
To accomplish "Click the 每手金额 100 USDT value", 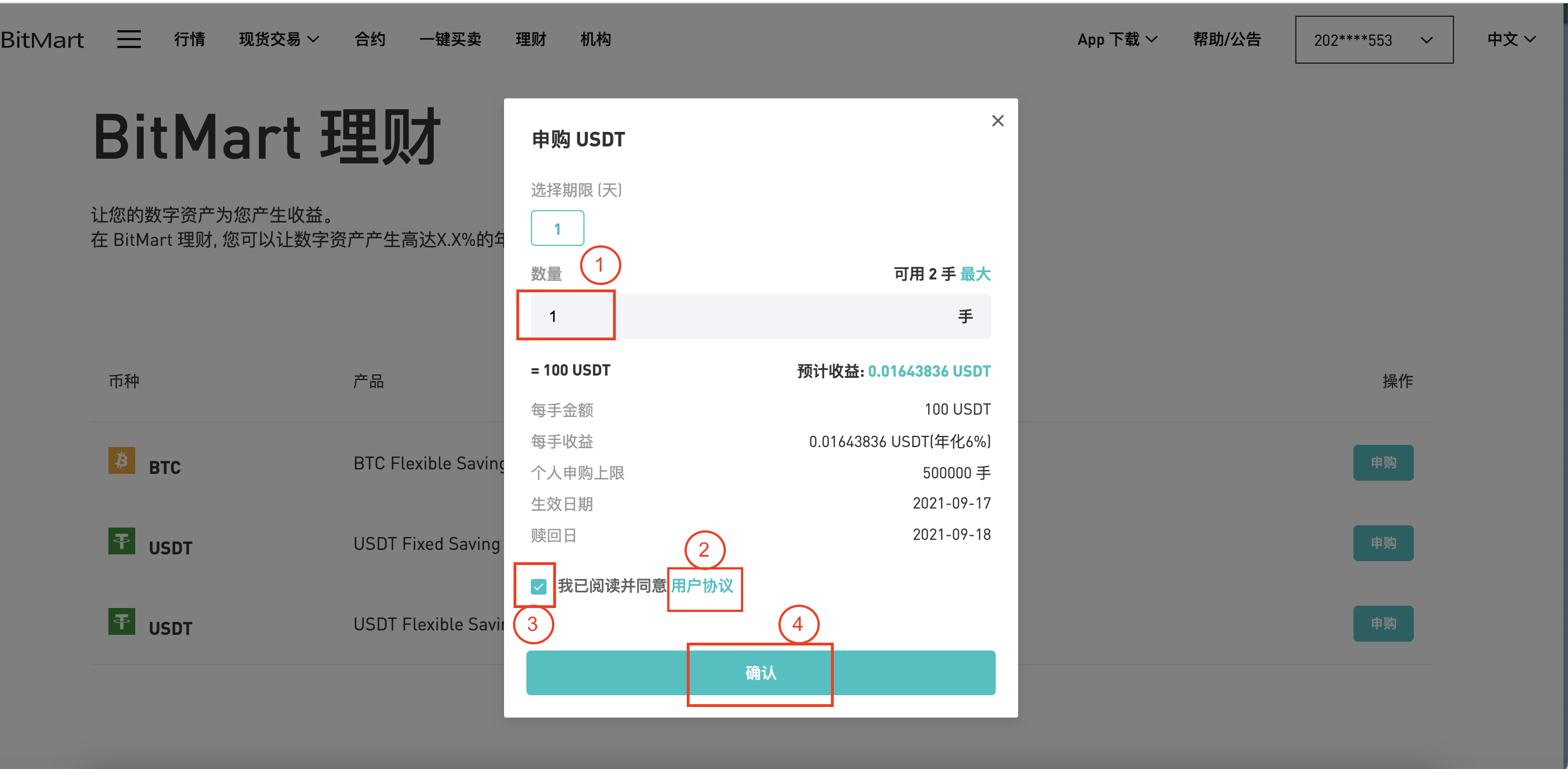I will coord(957,409).
